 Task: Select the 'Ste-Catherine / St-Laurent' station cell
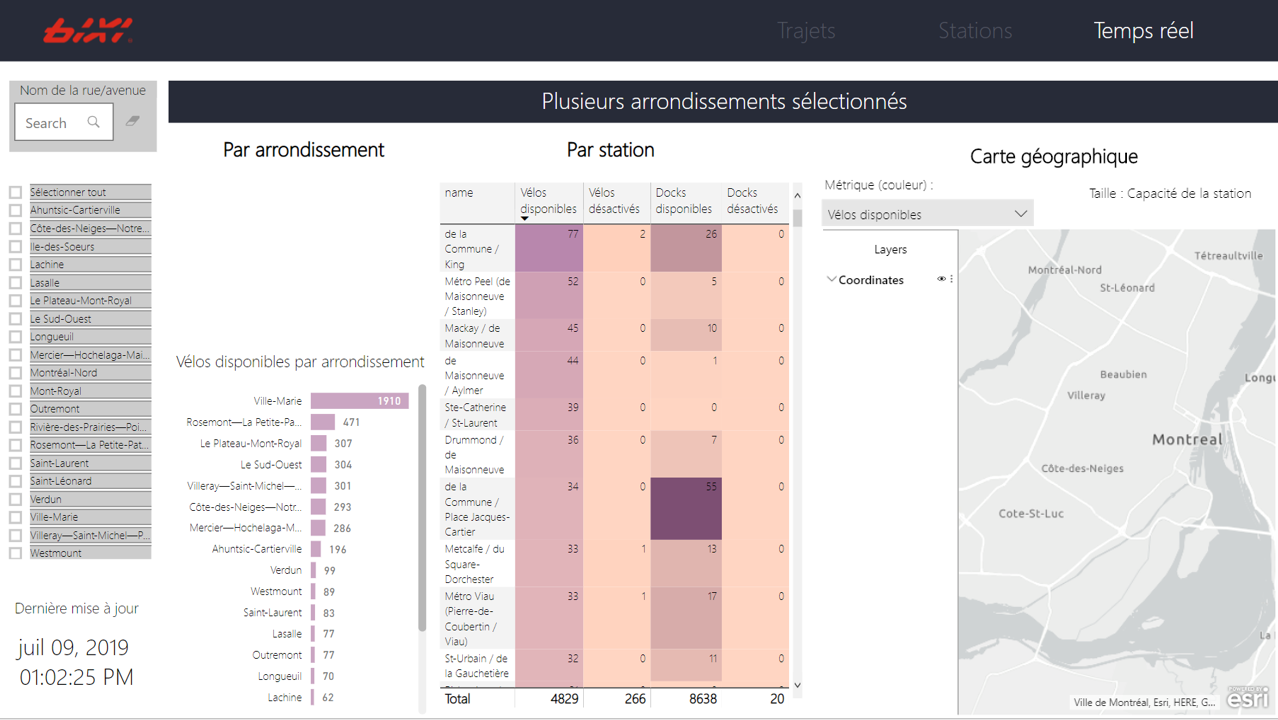click(478, 415)
